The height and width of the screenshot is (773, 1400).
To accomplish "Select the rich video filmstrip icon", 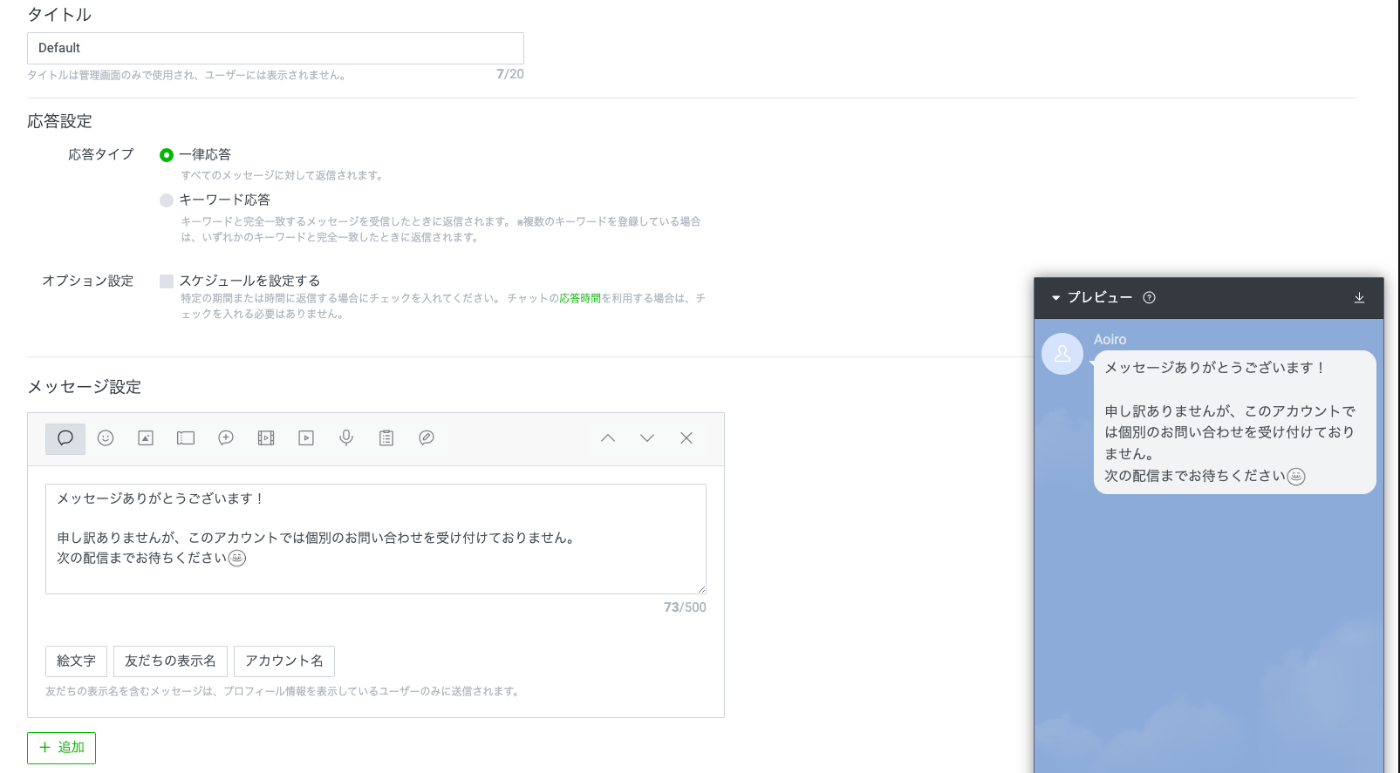I will tap(266, 438).
